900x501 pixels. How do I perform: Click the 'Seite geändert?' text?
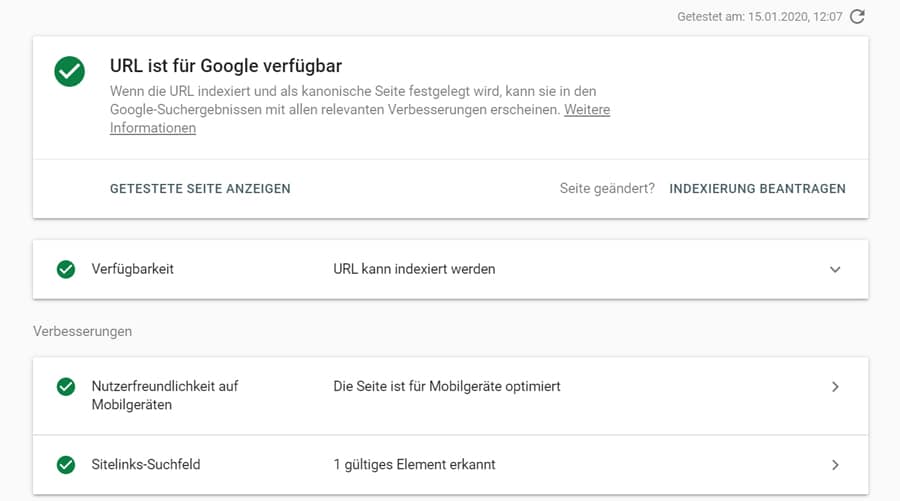(607, 188)
